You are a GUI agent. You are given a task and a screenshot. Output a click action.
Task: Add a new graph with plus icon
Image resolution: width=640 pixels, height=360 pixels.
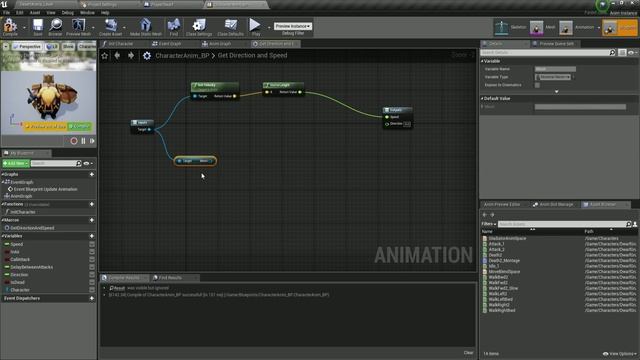92,174
